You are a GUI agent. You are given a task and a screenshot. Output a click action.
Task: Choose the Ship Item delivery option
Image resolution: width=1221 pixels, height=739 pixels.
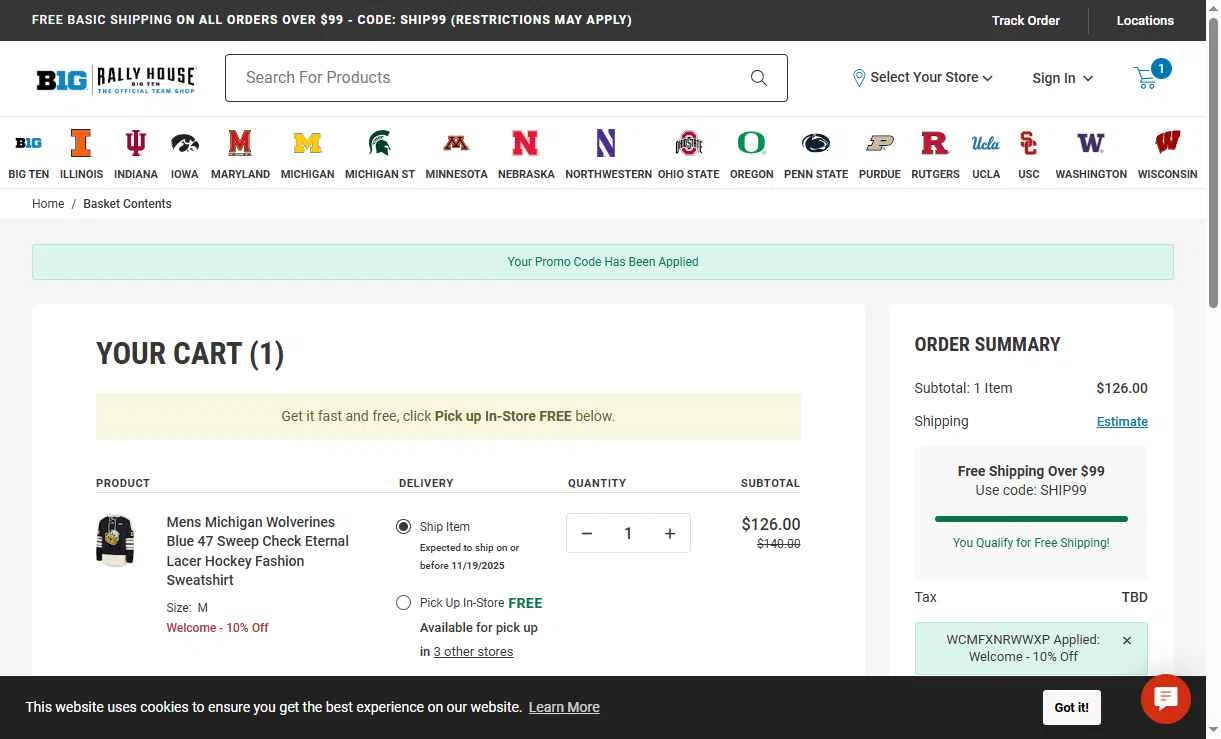403,527
